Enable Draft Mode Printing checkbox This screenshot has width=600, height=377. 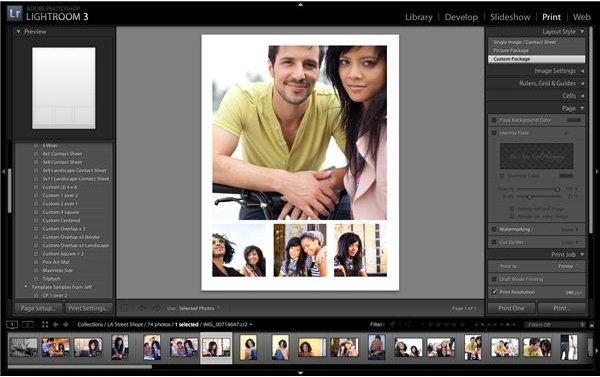click(x=494, y=279)
